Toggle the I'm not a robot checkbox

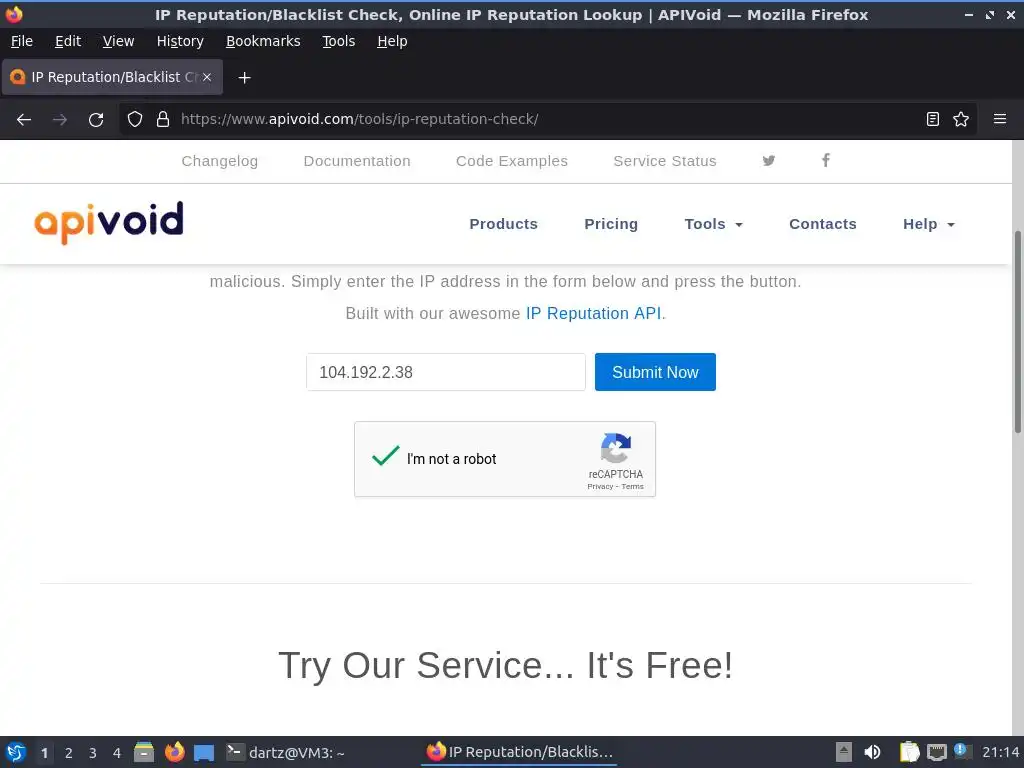pos(386,456)
